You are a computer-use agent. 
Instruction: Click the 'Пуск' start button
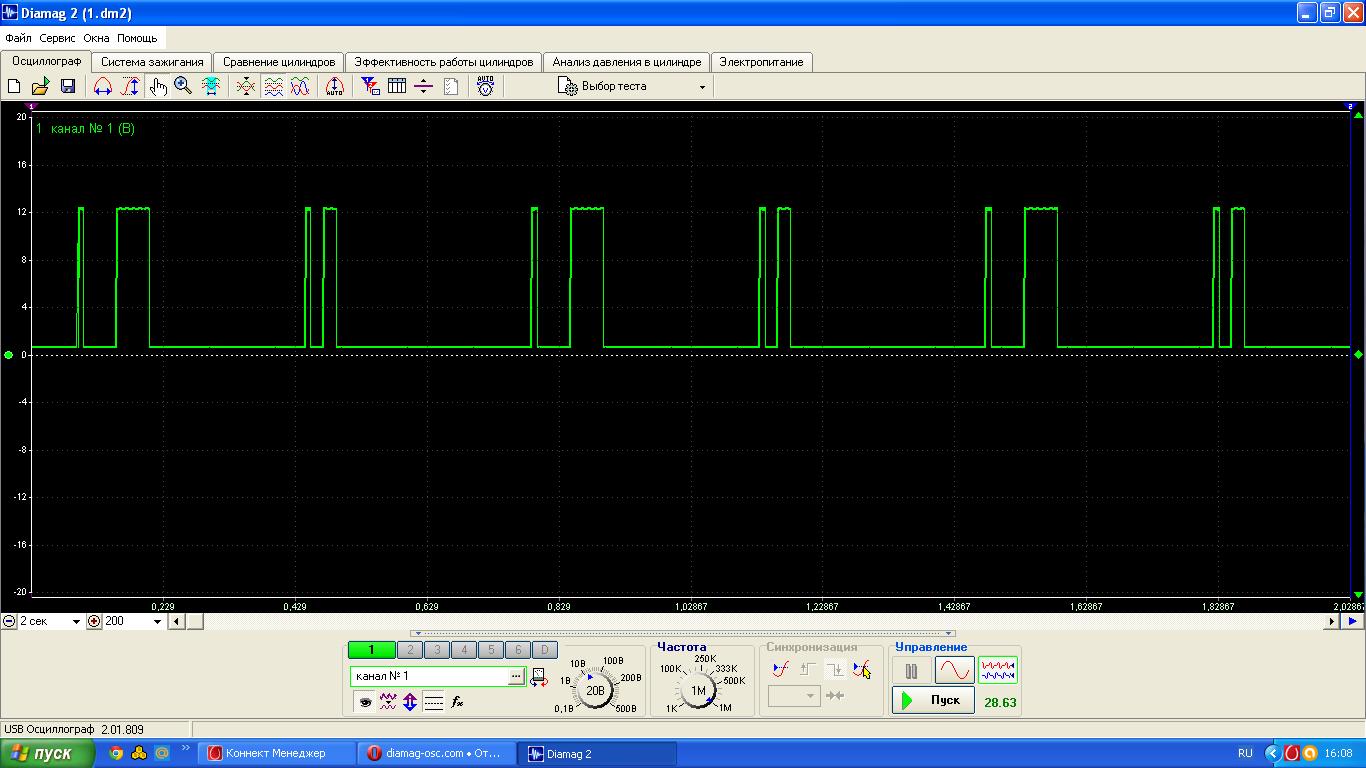933,700
